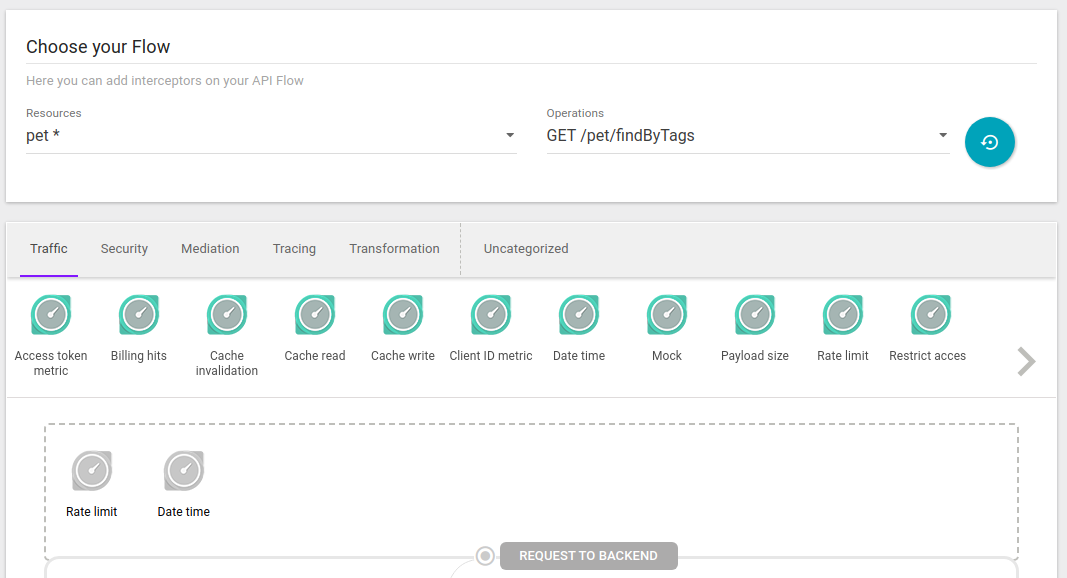Open the Resources dropdown showing pet *

[270, 135]
